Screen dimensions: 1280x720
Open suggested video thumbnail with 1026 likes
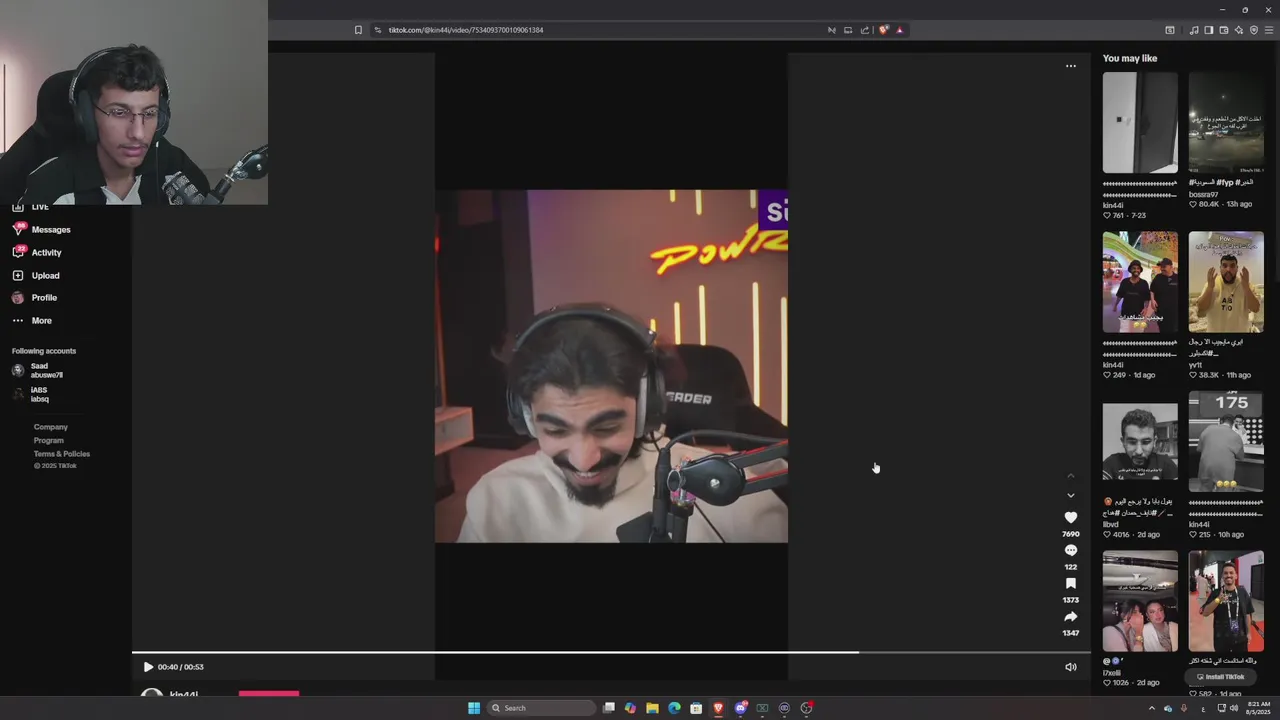[1140, 601]
